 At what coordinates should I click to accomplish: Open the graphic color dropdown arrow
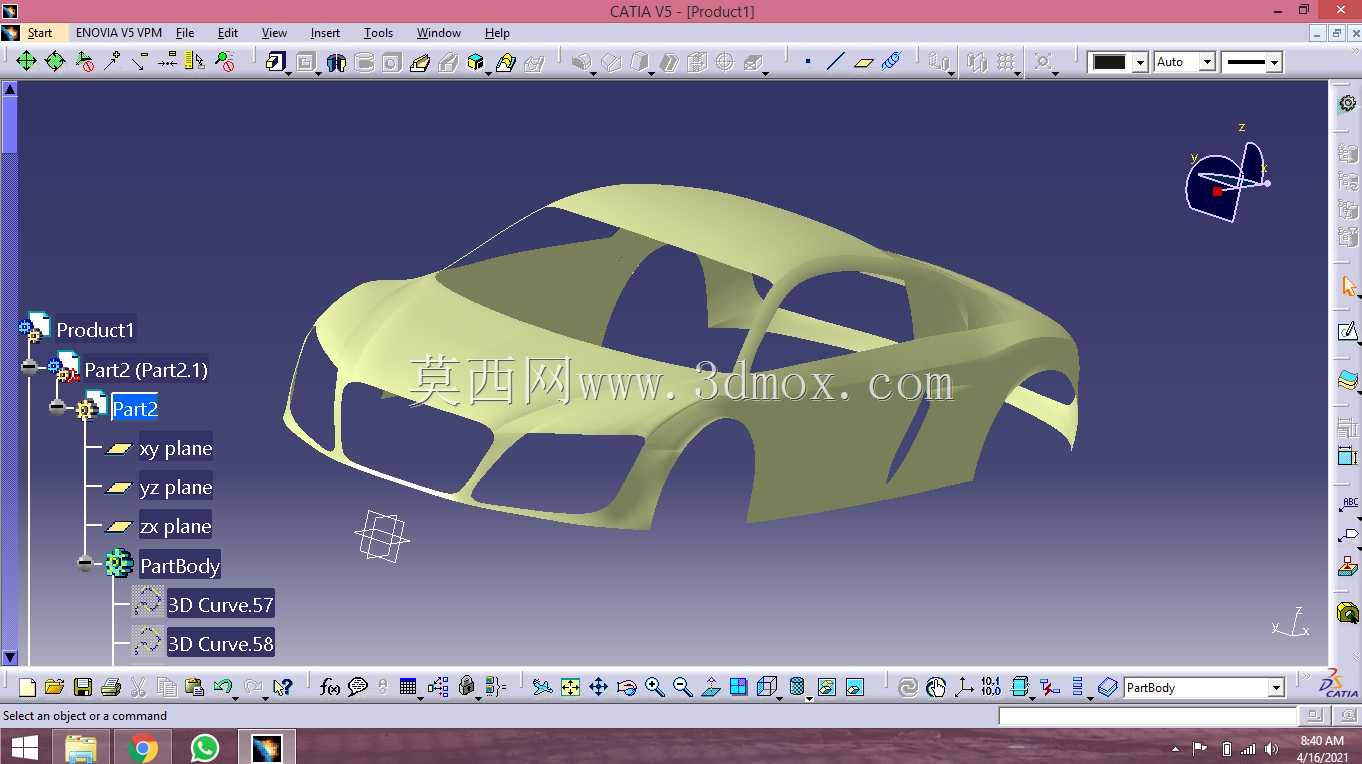pyautogui.click(x=1140, y=62)
